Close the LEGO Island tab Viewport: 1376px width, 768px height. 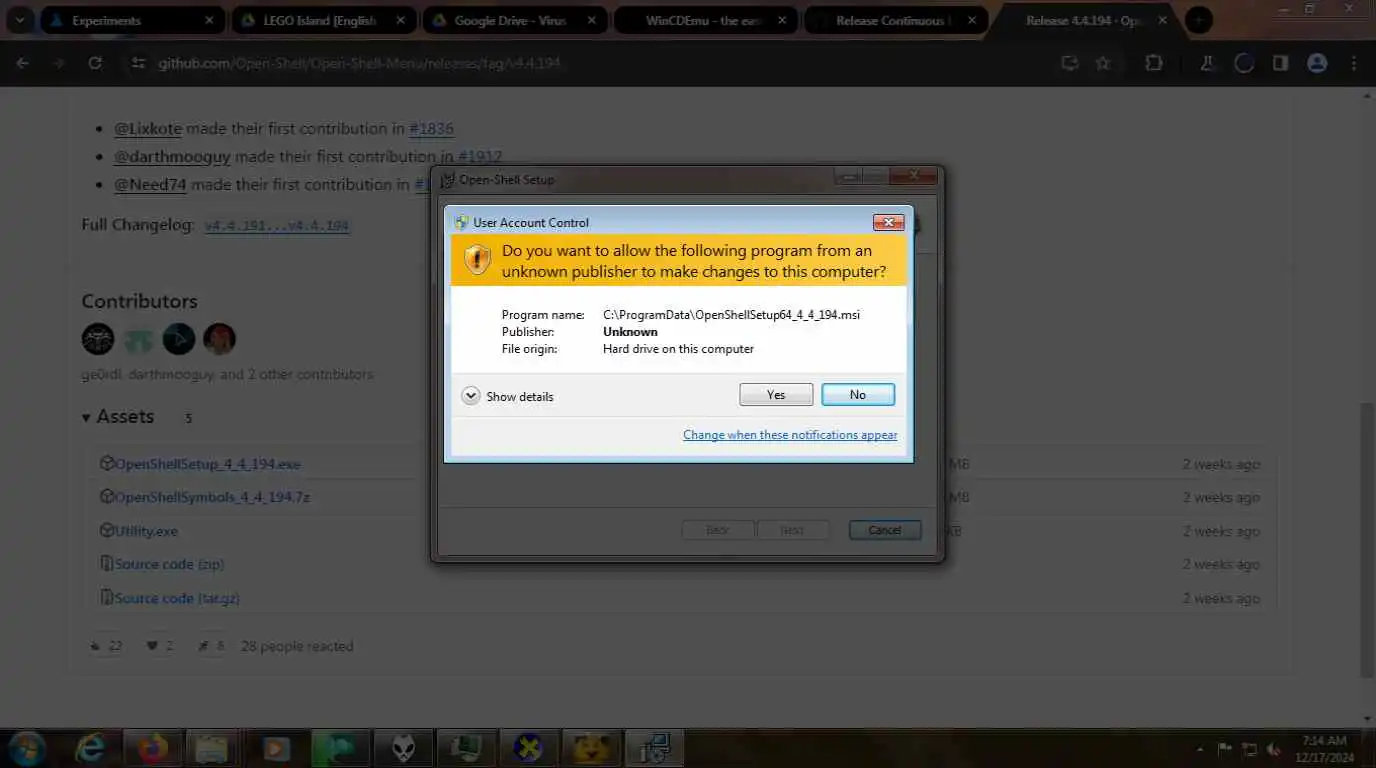400,20
